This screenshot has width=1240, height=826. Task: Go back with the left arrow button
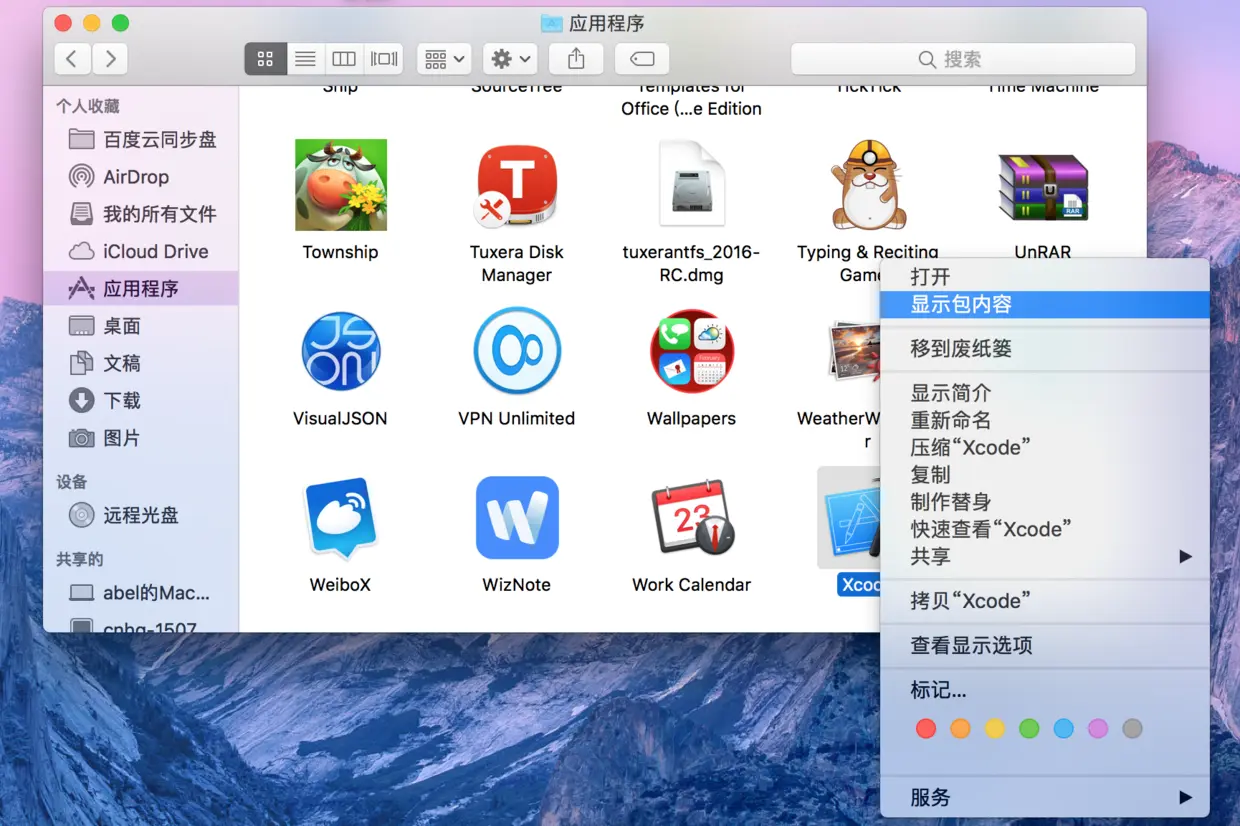coord(72,59)
